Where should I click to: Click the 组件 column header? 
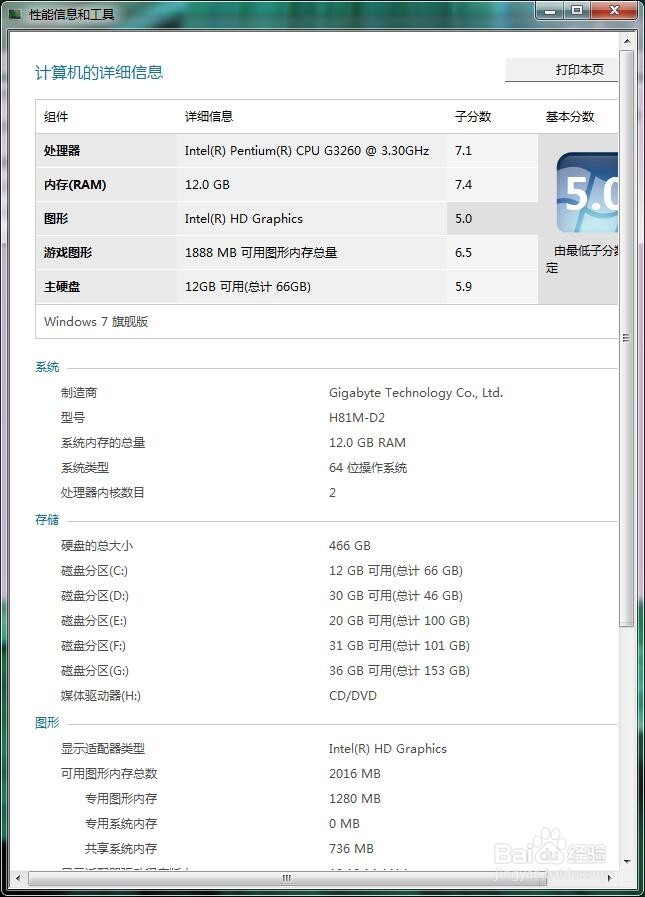pos(56,117)
